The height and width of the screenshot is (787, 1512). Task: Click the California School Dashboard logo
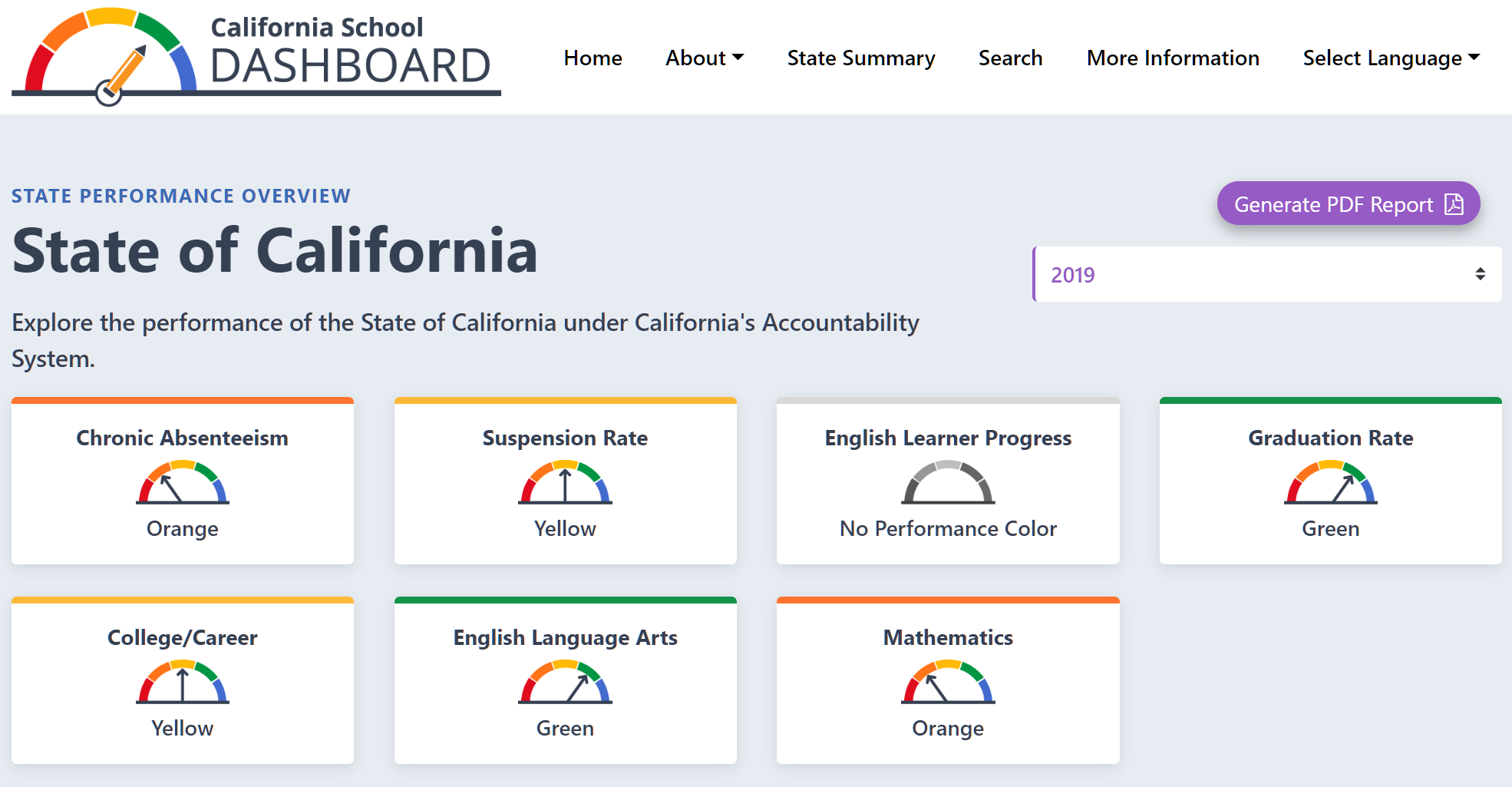pyautogui.click(x=256, y=55)
